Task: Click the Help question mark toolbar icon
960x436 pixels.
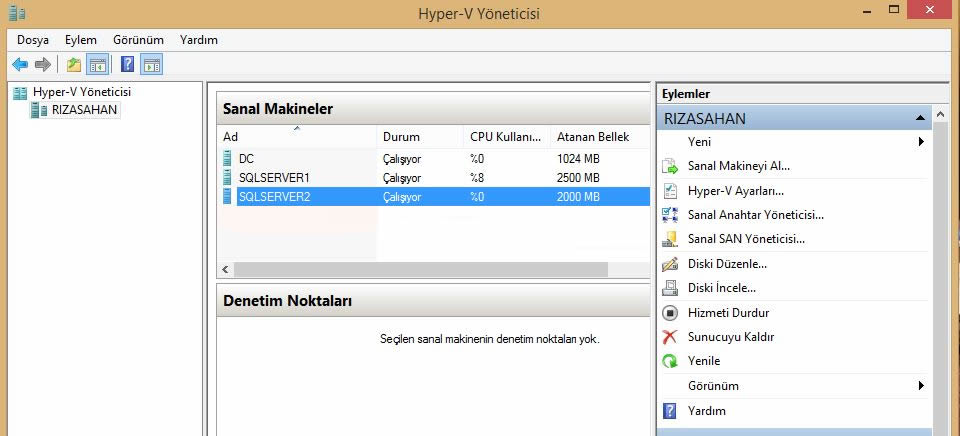Action: pos(127,65)
